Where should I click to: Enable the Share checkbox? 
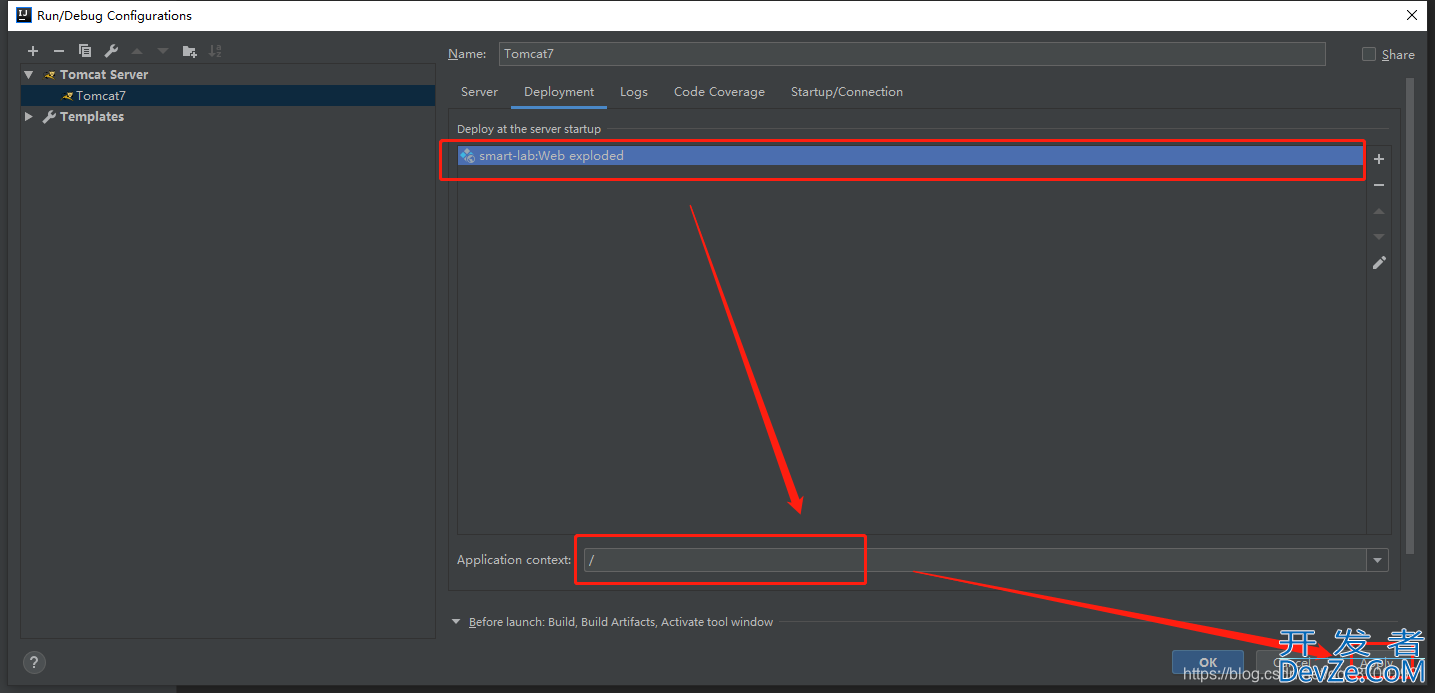(1369, 54)
